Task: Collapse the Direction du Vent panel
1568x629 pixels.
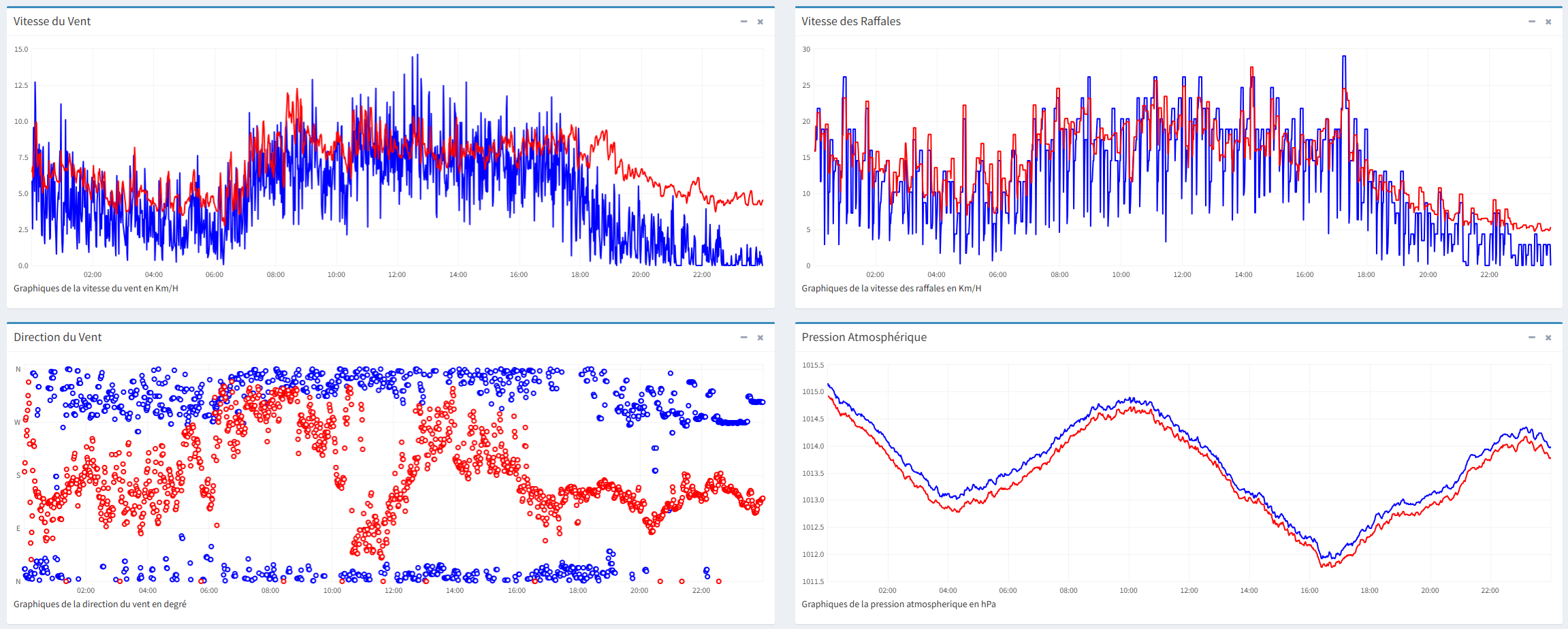Action: pos(743,338)
